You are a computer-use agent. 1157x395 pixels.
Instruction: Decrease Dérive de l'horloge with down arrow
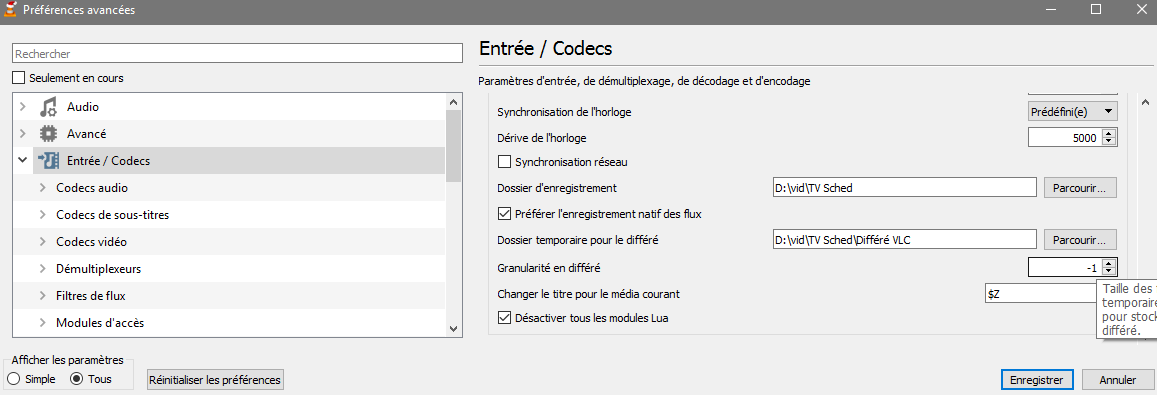1109,142
